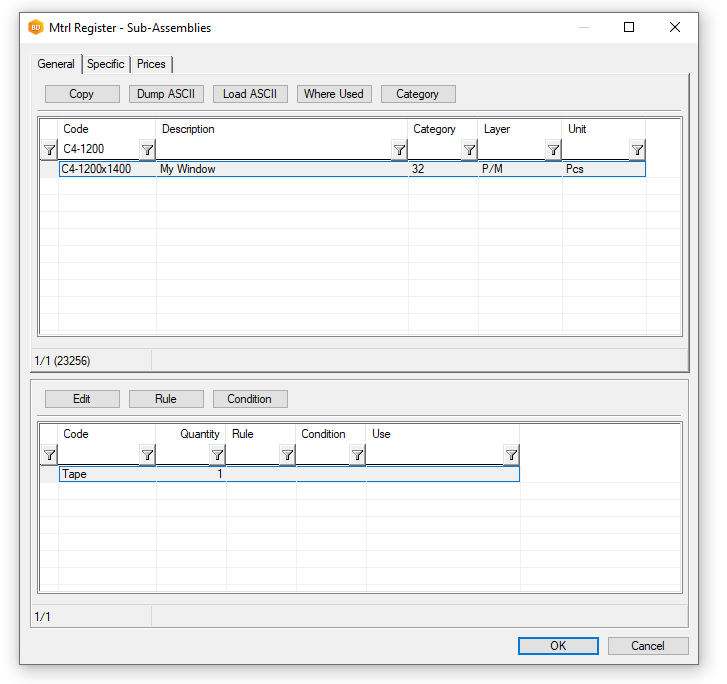Click the Unit column filter icon

(637, 150)
